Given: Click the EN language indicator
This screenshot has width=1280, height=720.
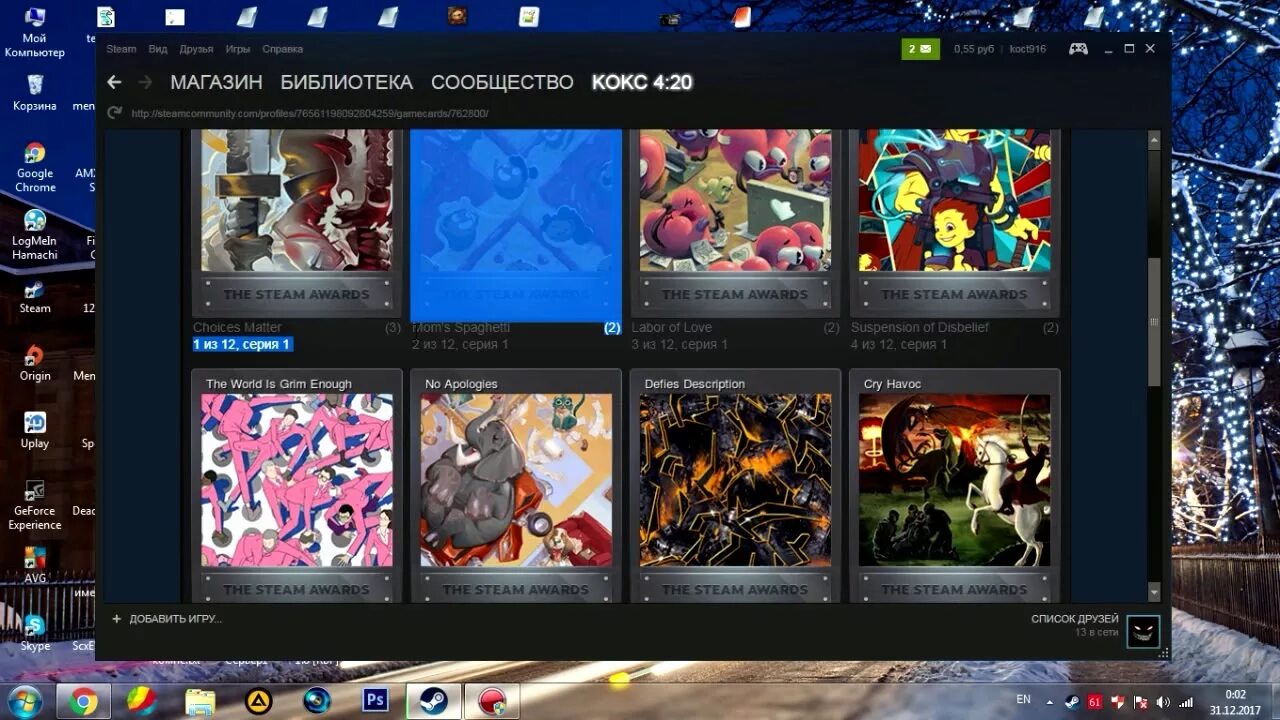Looking at the screenshot, I should (1023, 698).
